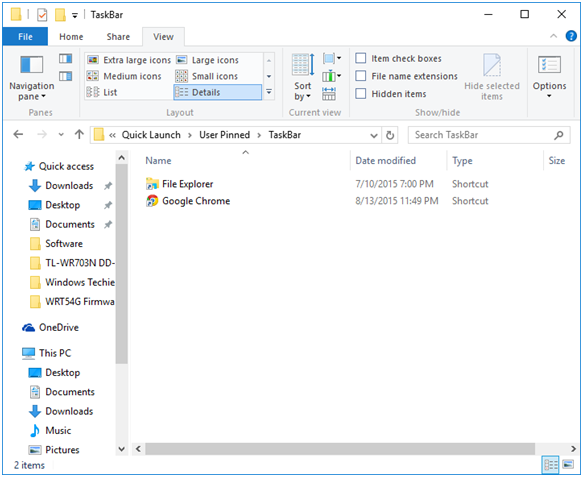Switch to the Share tab
Viewport: 582px width, 477px height.
pyautogui.click(x=118, y=37)
